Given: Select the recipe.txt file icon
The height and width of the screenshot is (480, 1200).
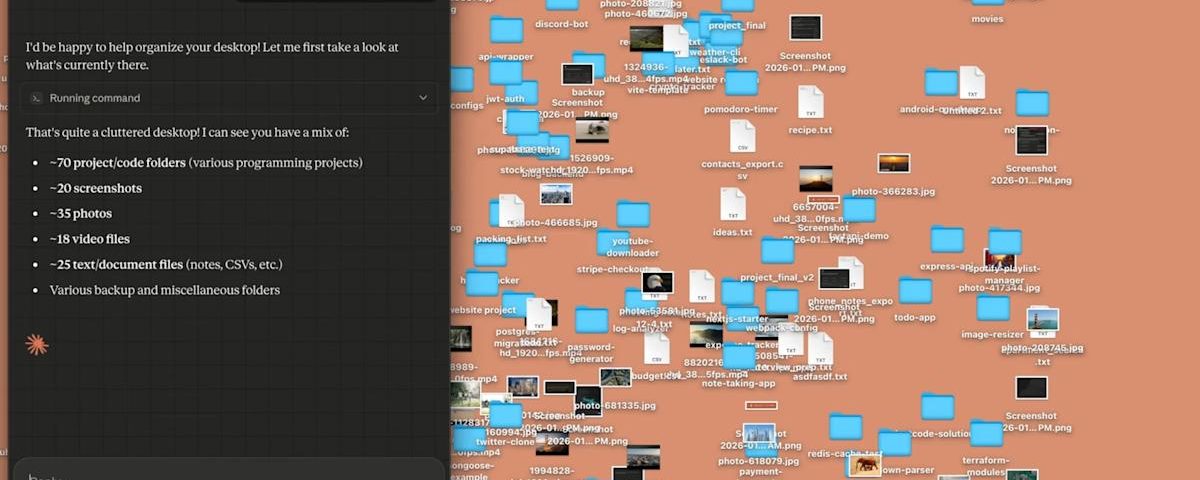Looking at the screenshot, I should pos(810,102).
